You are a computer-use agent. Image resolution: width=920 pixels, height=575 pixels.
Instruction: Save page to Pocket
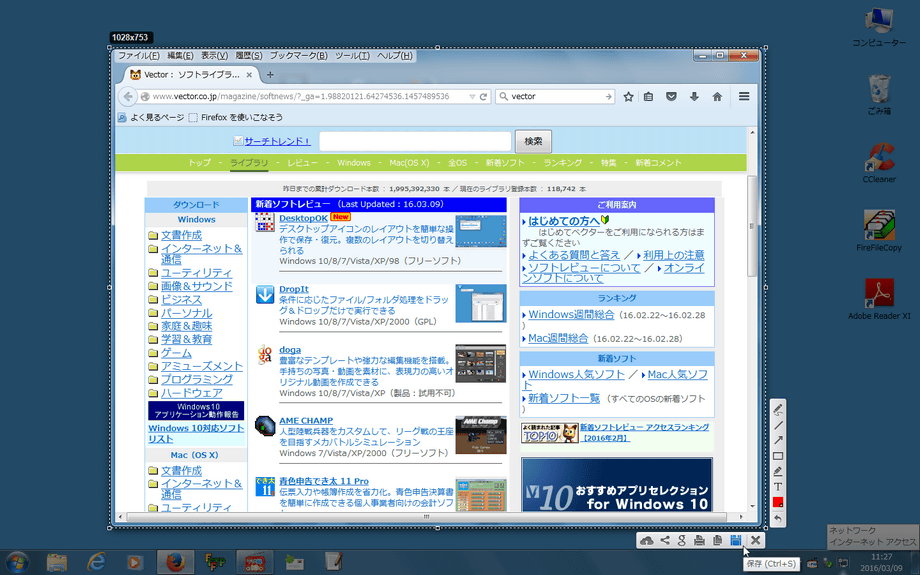pos(671,97)
